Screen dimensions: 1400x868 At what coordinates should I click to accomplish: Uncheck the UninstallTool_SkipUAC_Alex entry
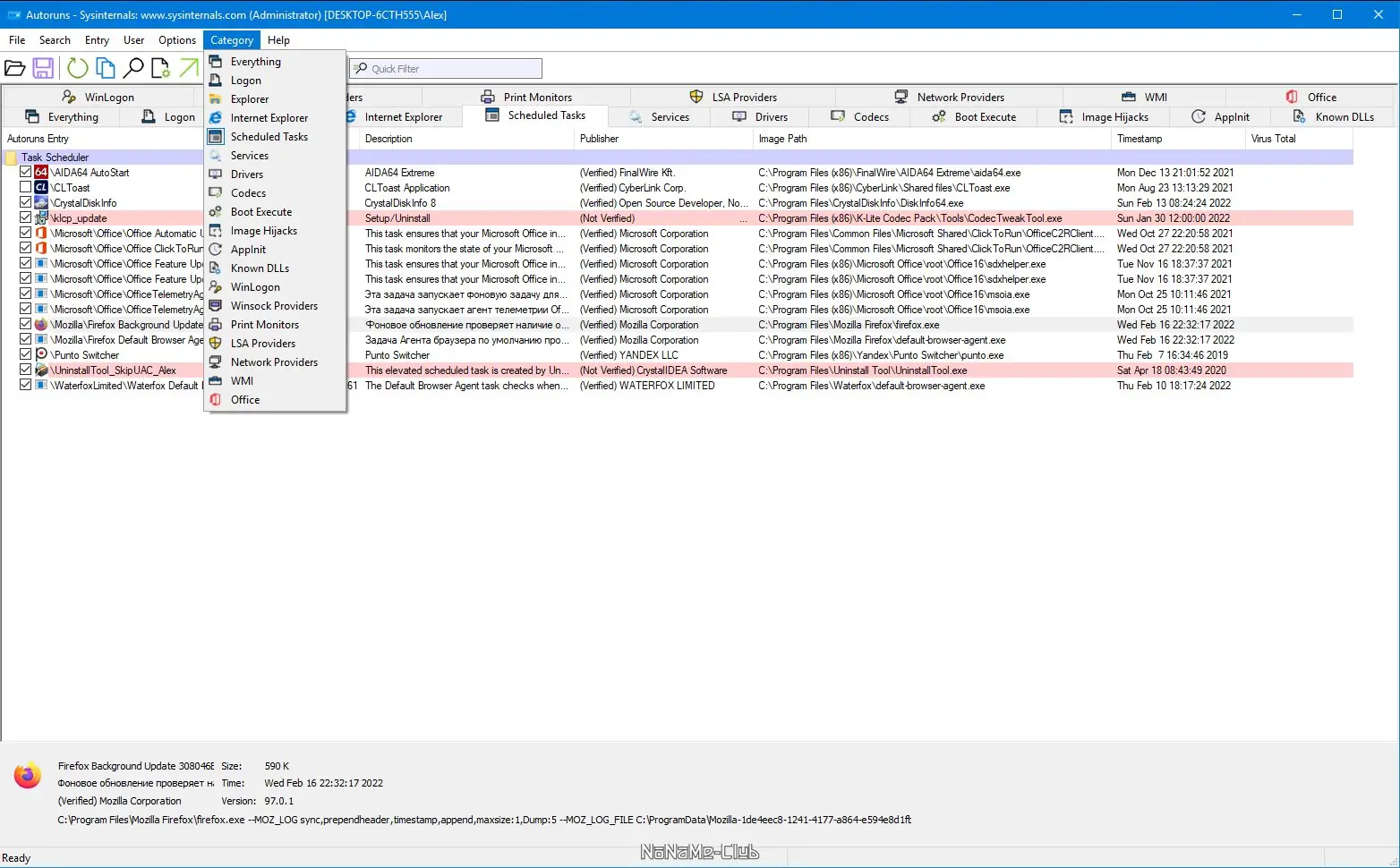(26, 370)
